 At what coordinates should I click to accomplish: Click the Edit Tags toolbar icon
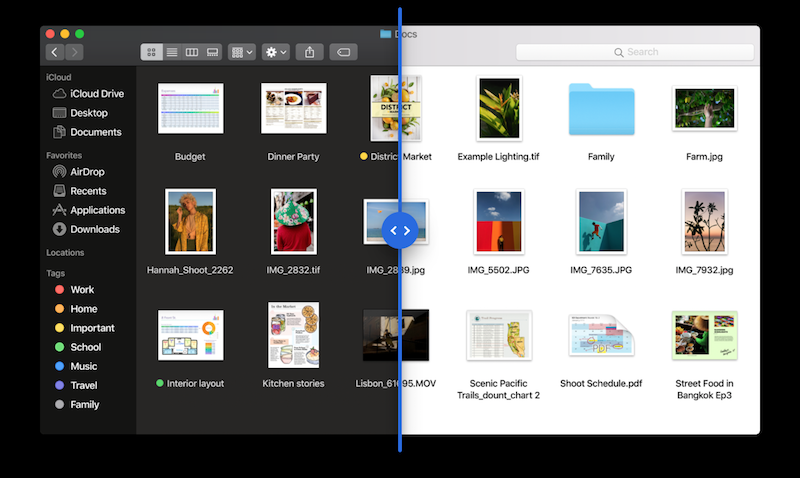click(x=342, y=51)
